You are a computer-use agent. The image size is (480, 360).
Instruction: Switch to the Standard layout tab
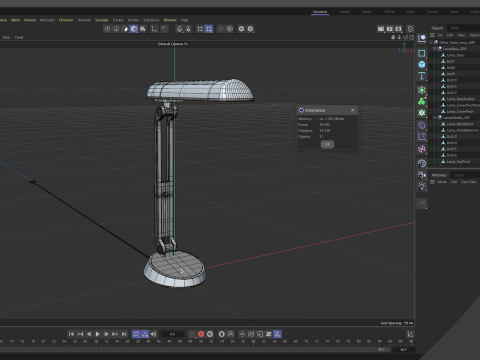tap(320, 12)
